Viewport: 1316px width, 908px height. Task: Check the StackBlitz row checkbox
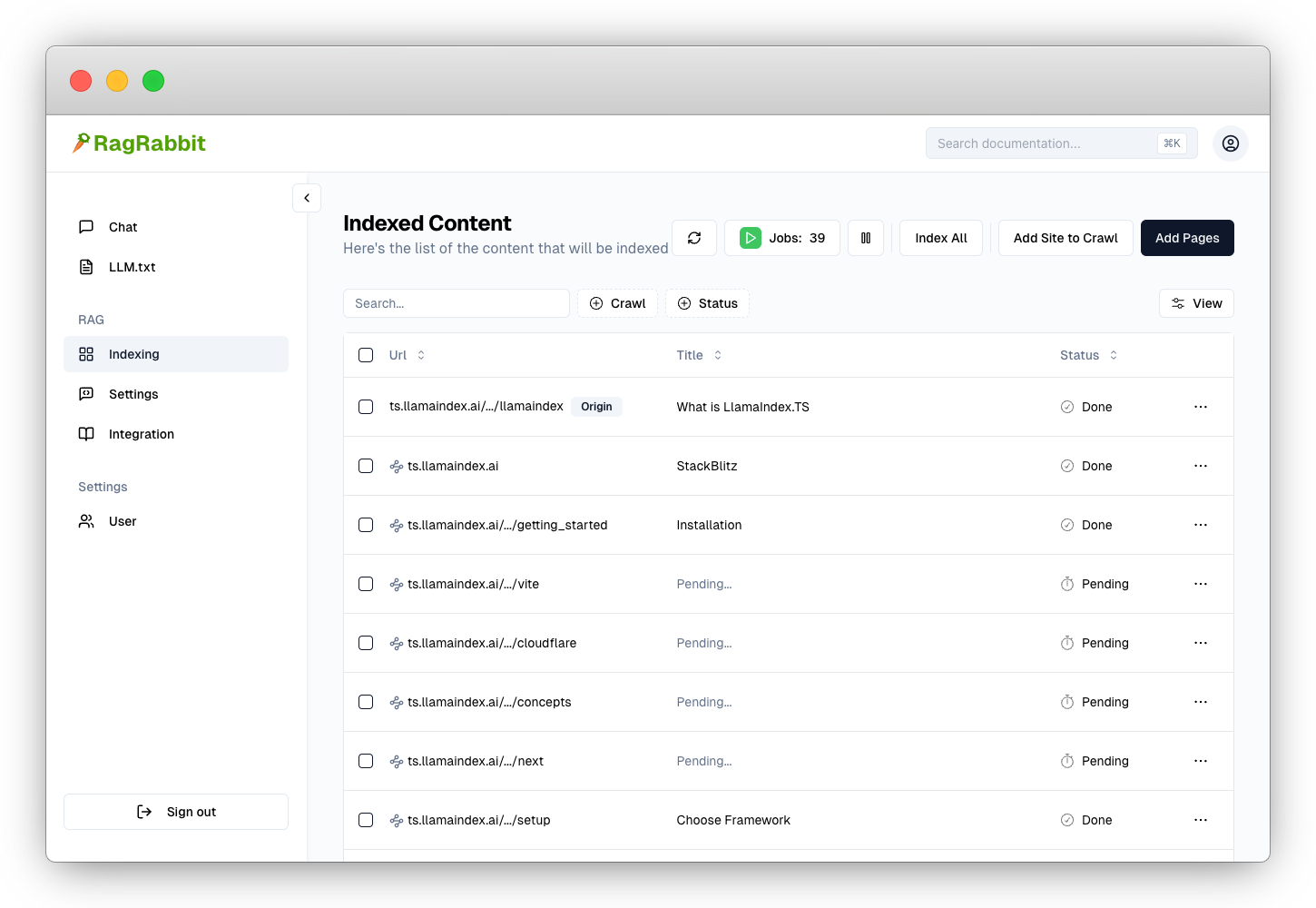tap(366, 466)
